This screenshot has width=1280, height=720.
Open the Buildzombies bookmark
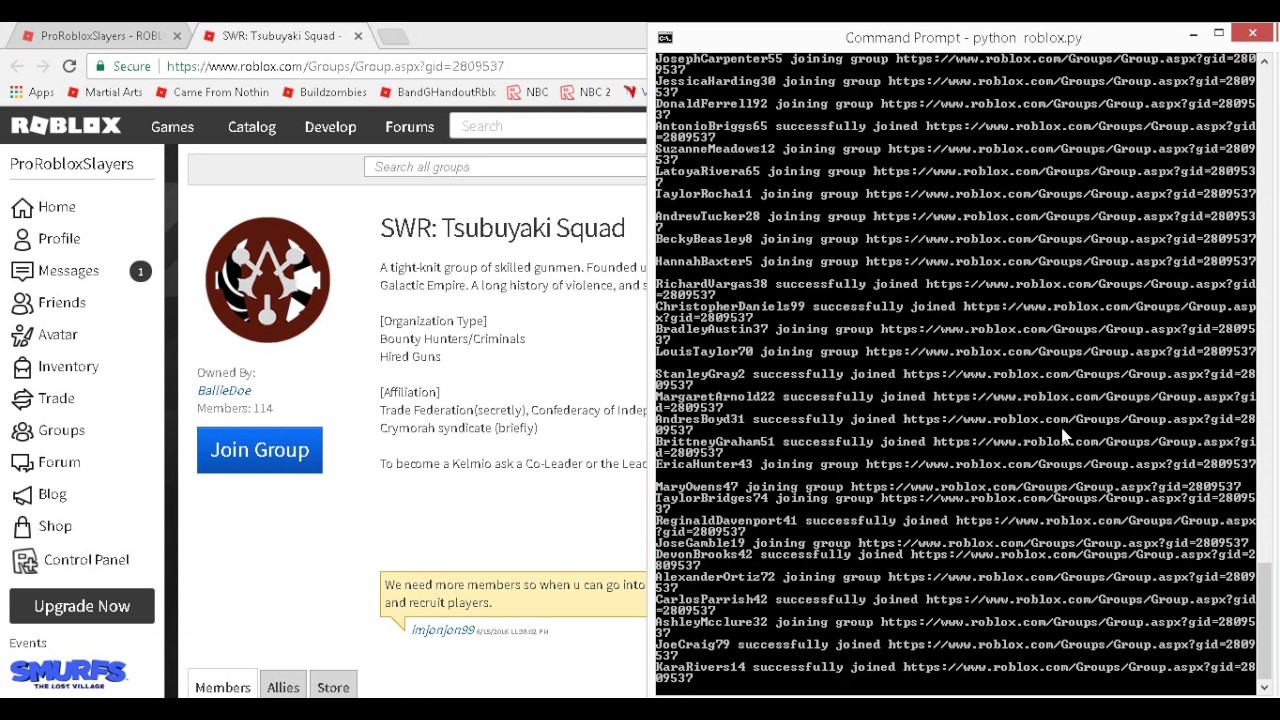(324, 92)
